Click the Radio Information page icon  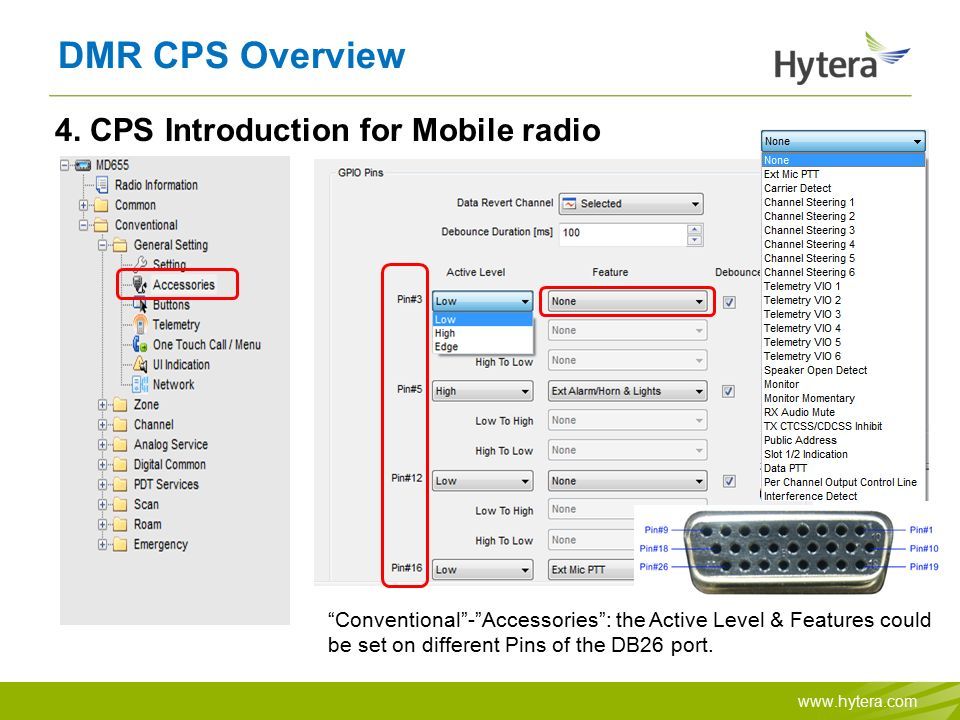pyautogui.click(x=102, y=185)
